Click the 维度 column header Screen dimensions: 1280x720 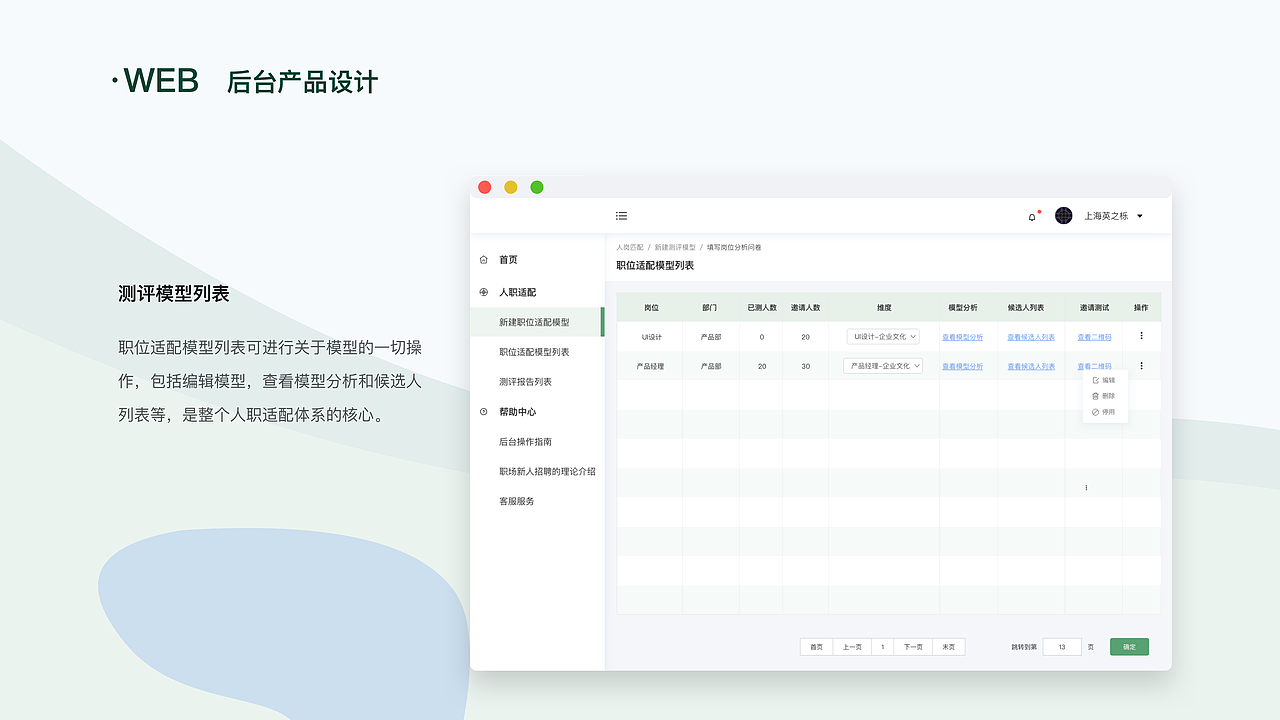pos(884,308)
